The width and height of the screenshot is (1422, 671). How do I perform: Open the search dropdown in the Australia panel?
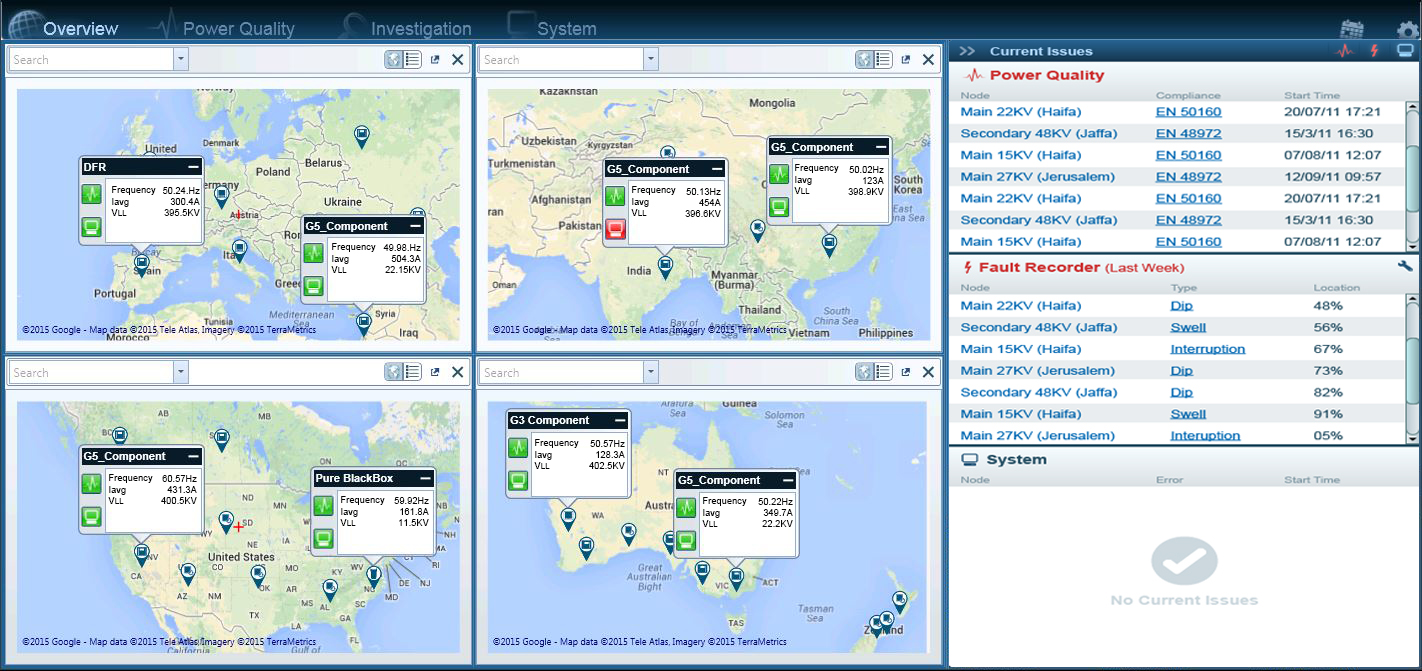pyautogui.click(x=651, y=372)
